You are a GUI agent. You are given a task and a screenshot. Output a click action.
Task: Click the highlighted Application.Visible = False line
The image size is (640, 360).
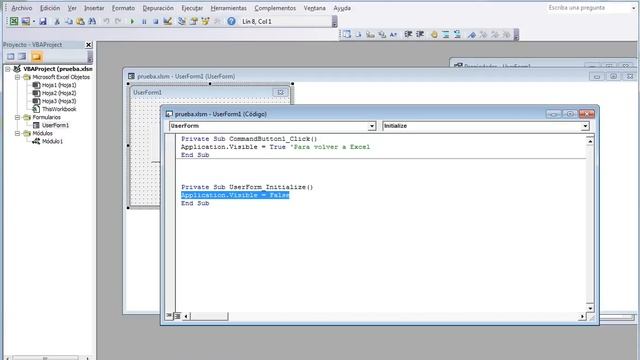click(235, 195)
